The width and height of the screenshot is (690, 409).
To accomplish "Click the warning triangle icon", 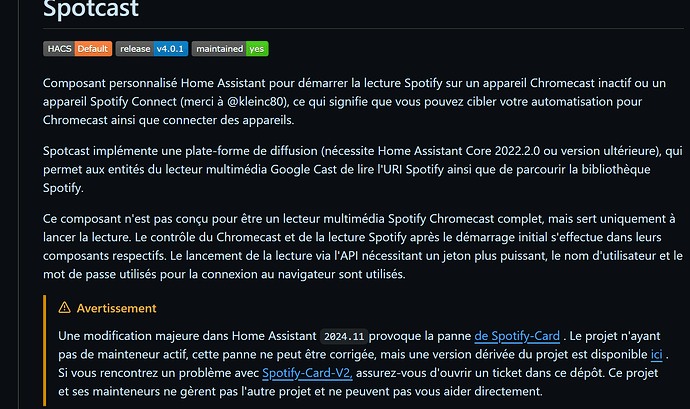I will (x=65, y=308).
